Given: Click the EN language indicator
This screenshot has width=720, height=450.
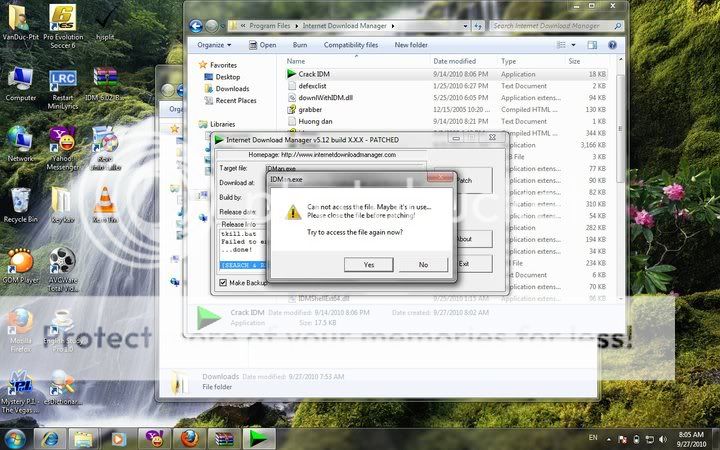Looking at the screenshot, I should click(x=593, y=438).
